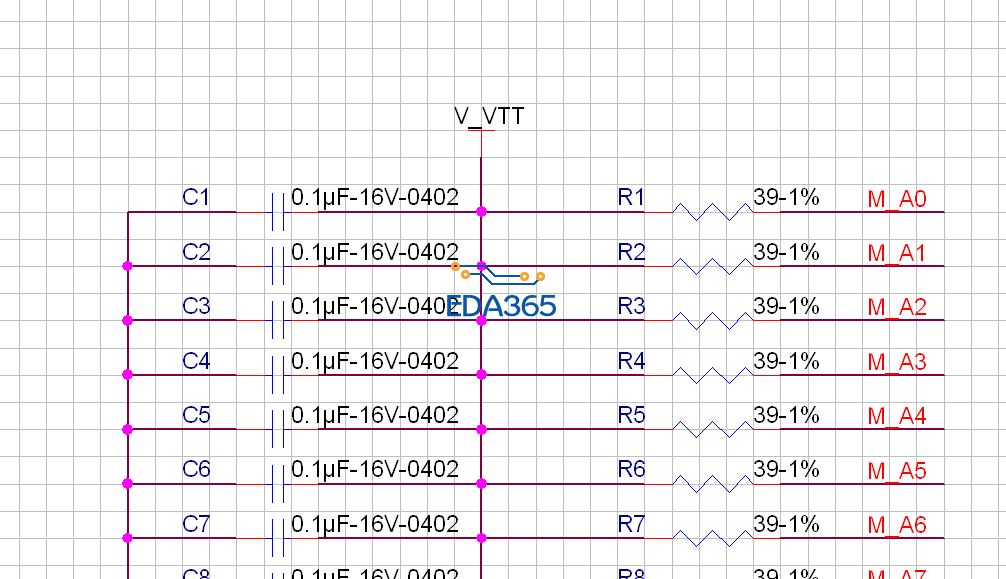Screen dimensions: 1006x579
Task: Select the 39-1% value label on R2
Action: (x=784, y=252)
